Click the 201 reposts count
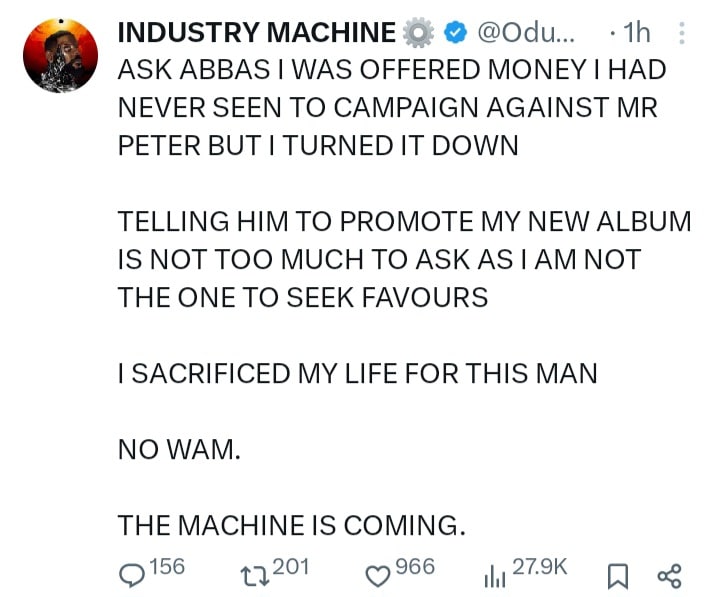This screenshot has height=597, width=720. tap(291, 567)
